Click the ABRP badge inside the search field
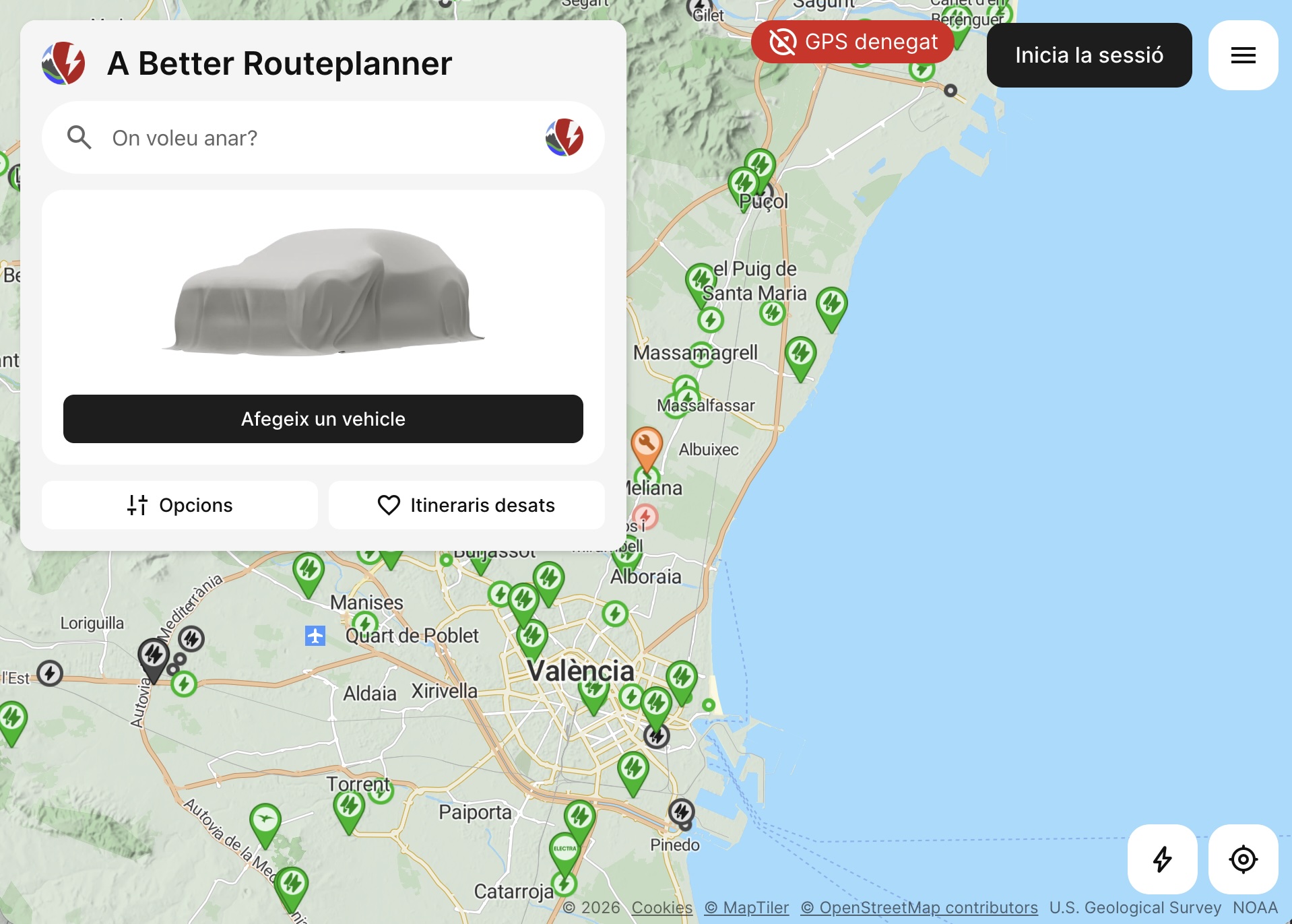This screenshot has width=1292, height=924. 564,137
